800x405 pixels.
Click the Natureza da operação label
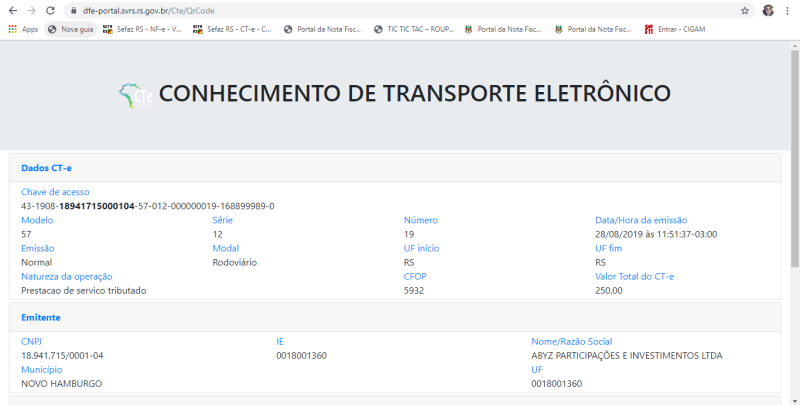tap(67, 276)
